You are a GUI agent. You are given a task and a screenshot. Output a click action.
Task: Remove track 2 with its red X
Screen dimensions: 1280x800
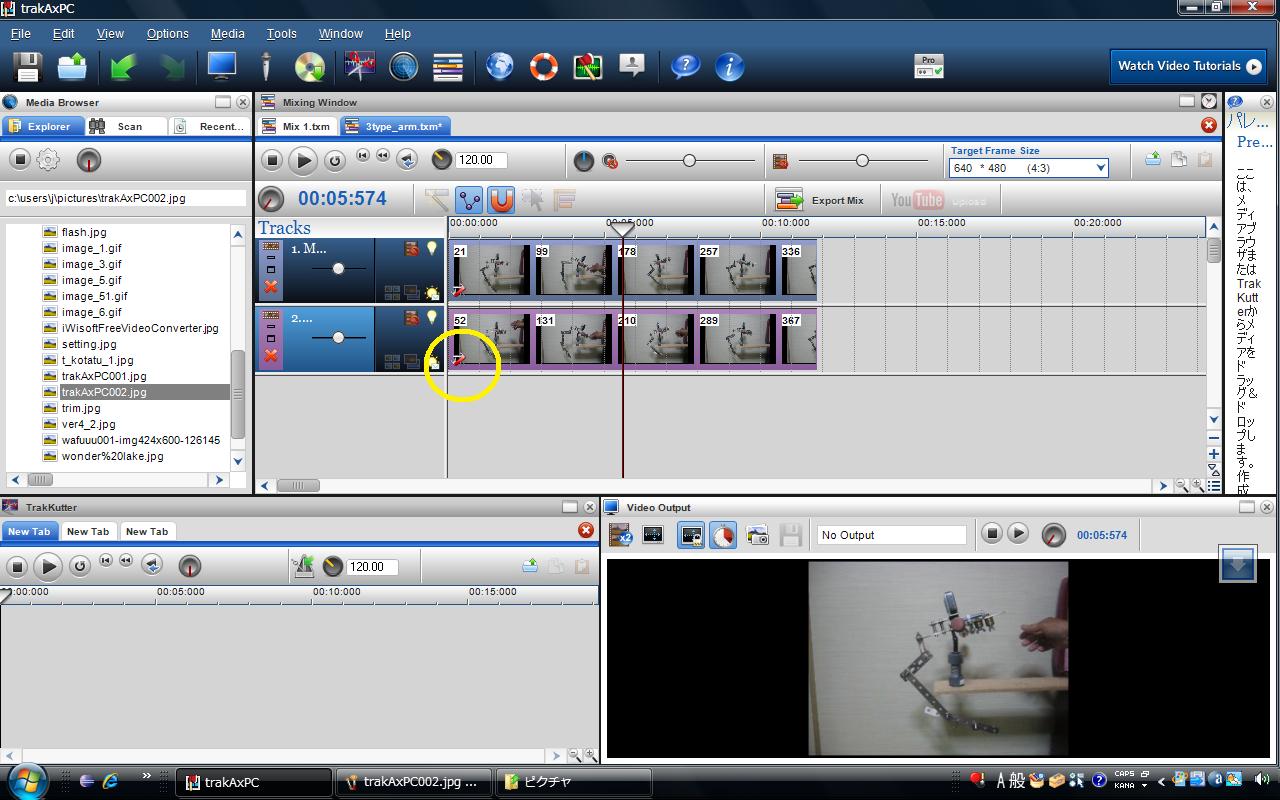pos(271,356)
